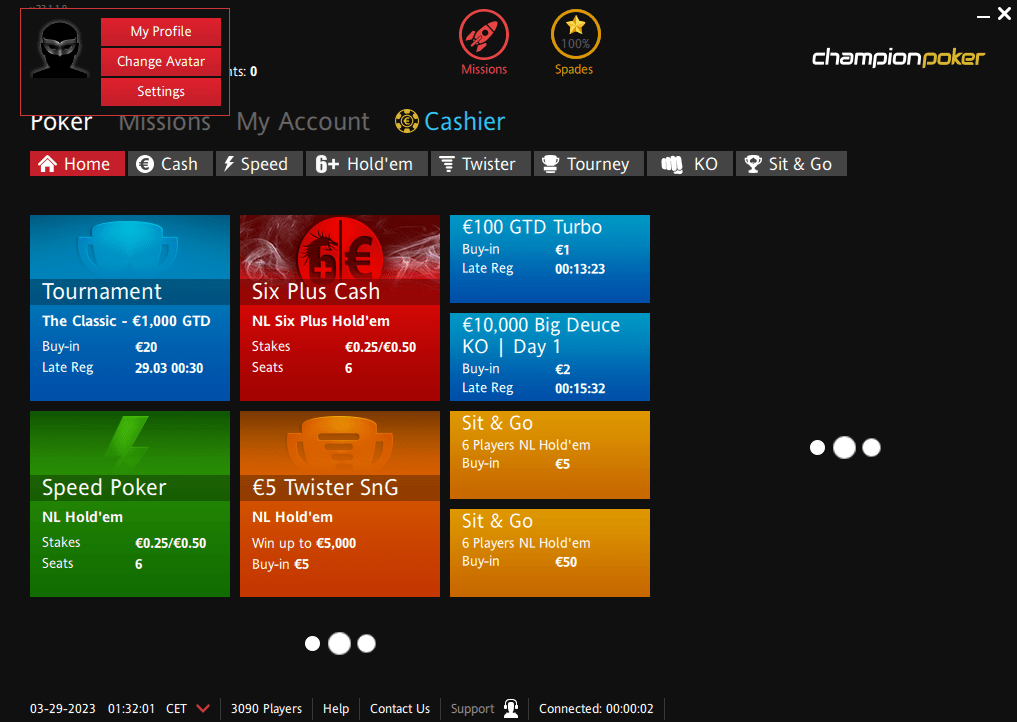The height and width of the screenshot is (722, 1017).
Task: Open the Twister tornado tab
Action: pos(479,164)
